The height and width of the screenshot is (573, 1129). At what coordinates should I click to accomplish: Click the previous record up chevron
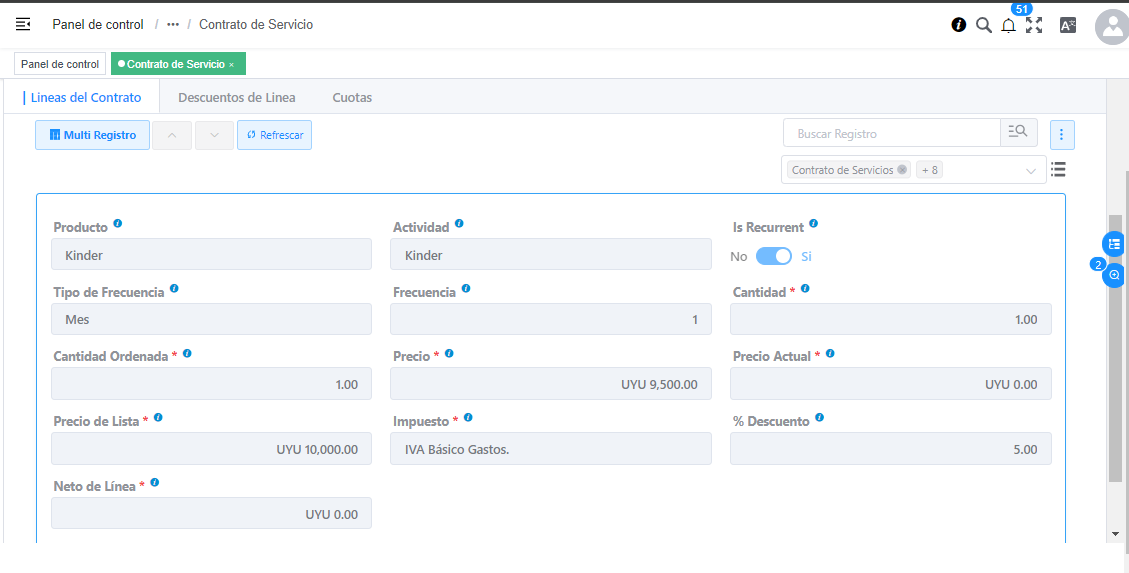(x=172, y=135)
